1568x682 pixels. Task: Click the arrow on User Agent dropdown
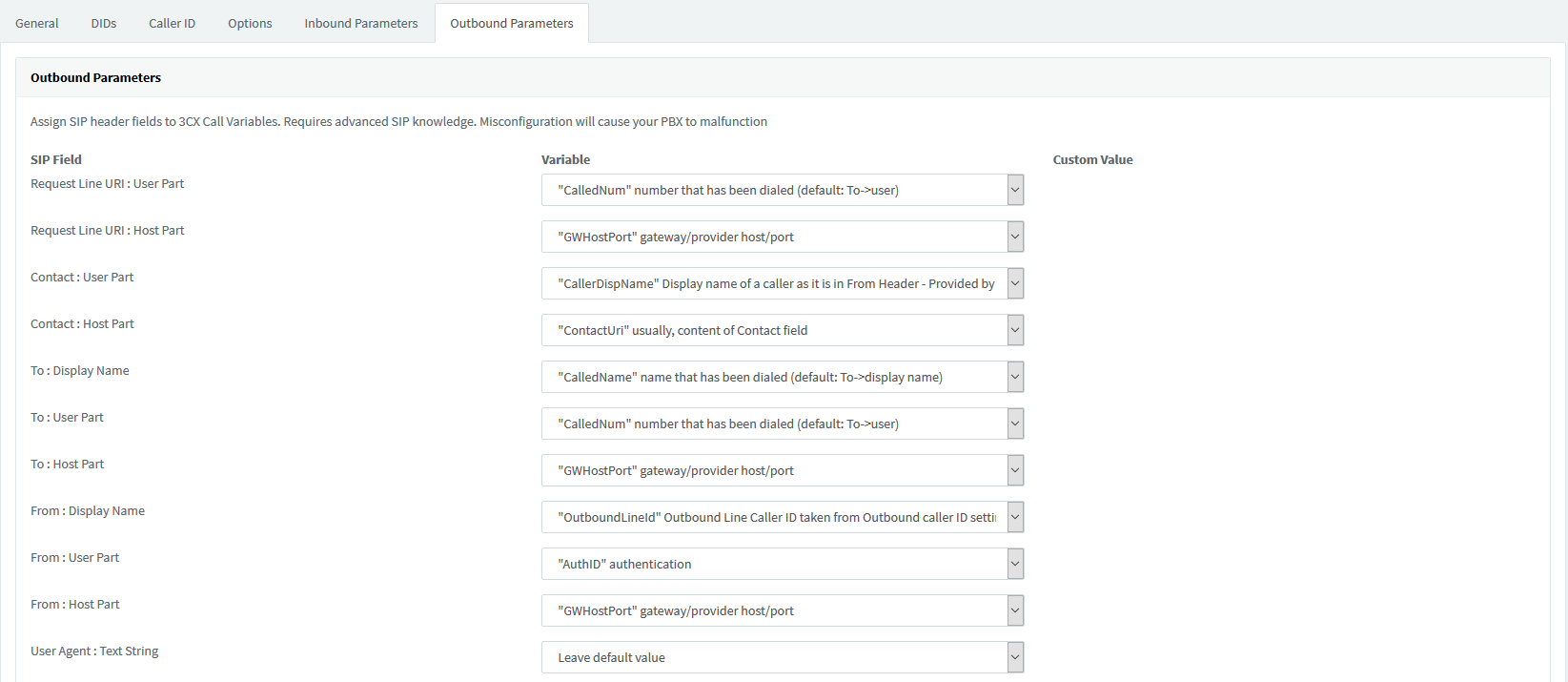1015,657
